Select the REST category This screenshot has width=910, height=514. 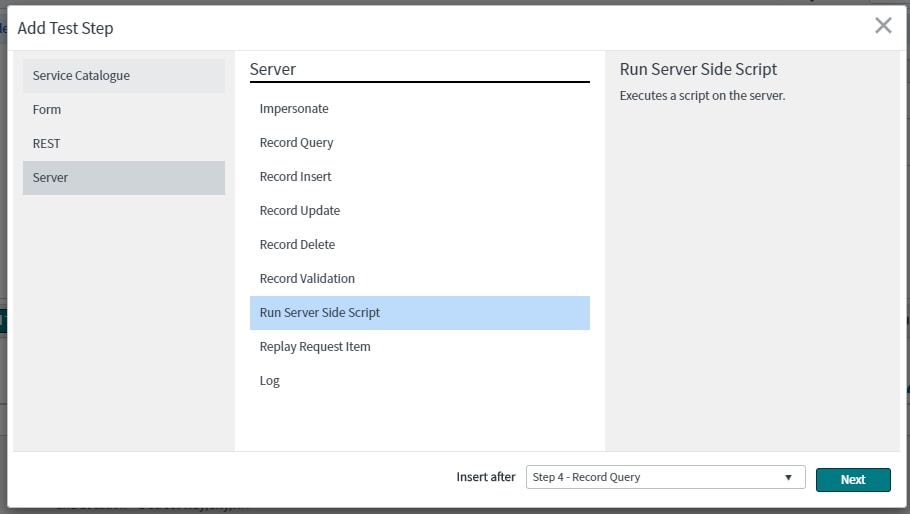[x=124, y=143]
